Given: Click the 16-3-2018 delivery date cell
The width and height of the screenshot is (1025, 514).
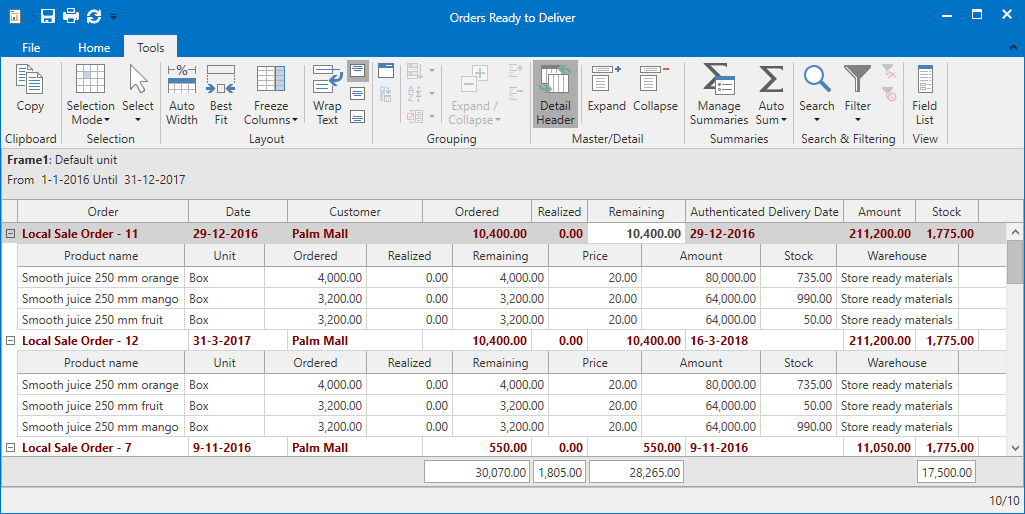Looking at the screenshot, I should tap(764, 341).
